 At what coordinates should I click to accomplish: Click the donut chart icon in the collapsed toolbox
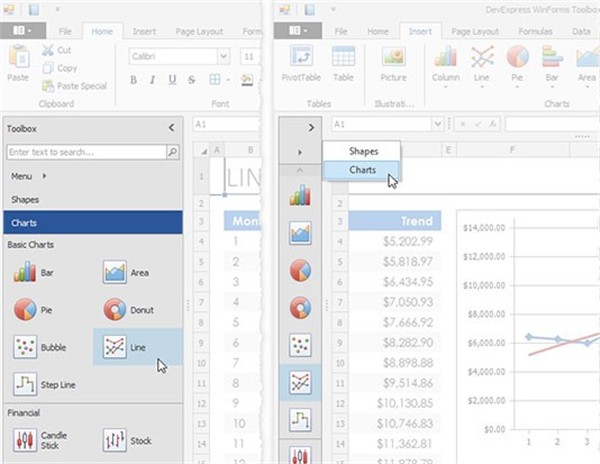coord(300,308)
